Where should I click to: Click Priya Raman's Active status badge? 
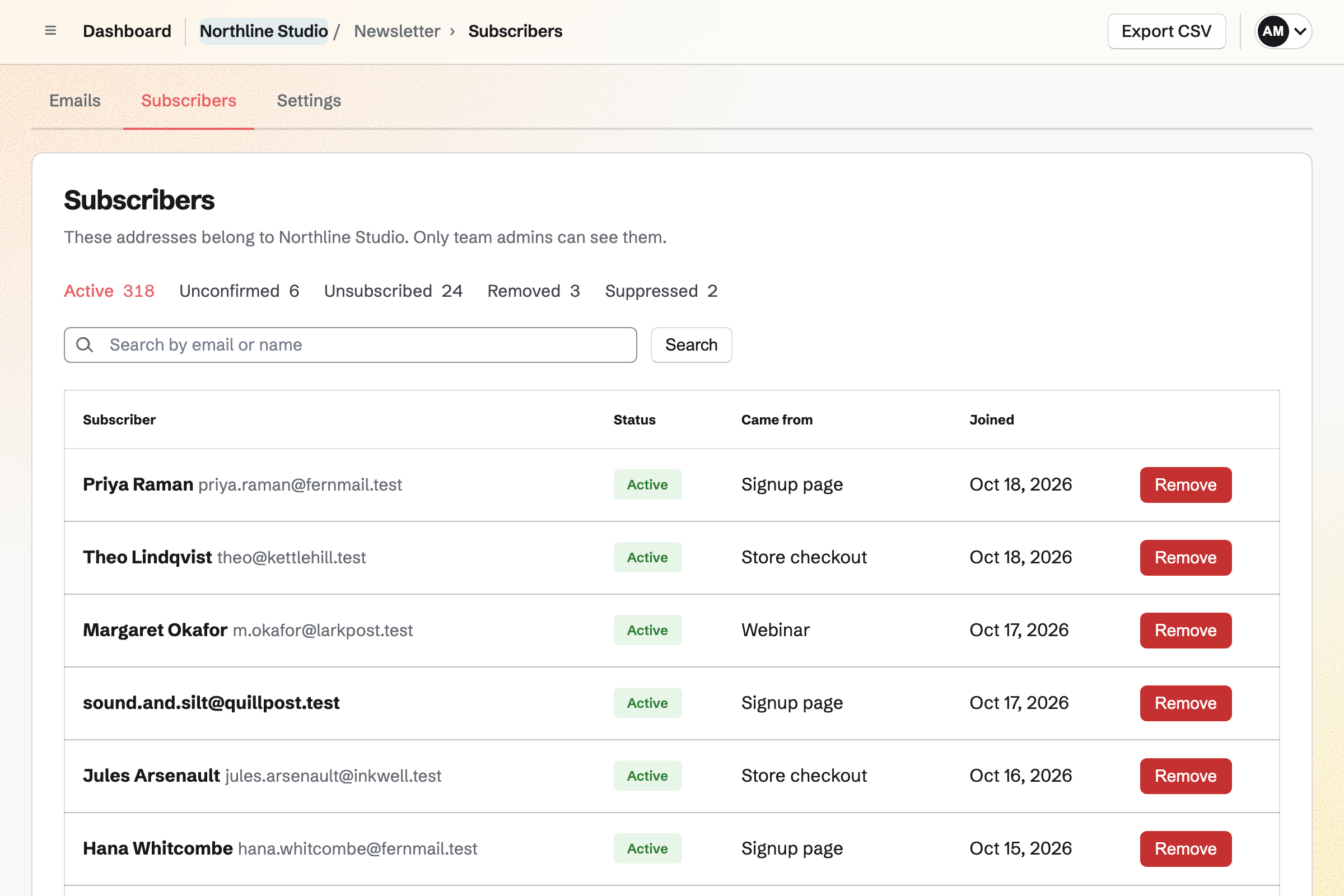pyautogui.click(x=647, y=484)
